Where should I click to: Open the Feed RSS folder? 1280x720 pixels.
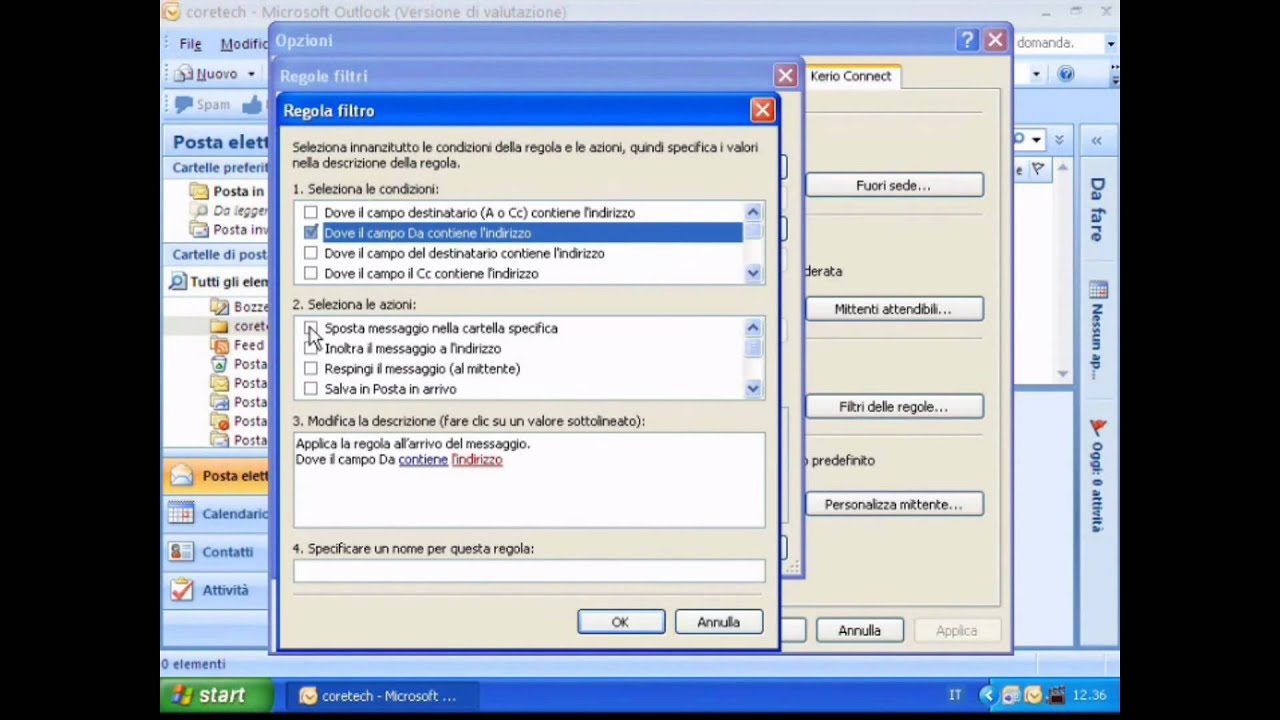coord(238,345)
